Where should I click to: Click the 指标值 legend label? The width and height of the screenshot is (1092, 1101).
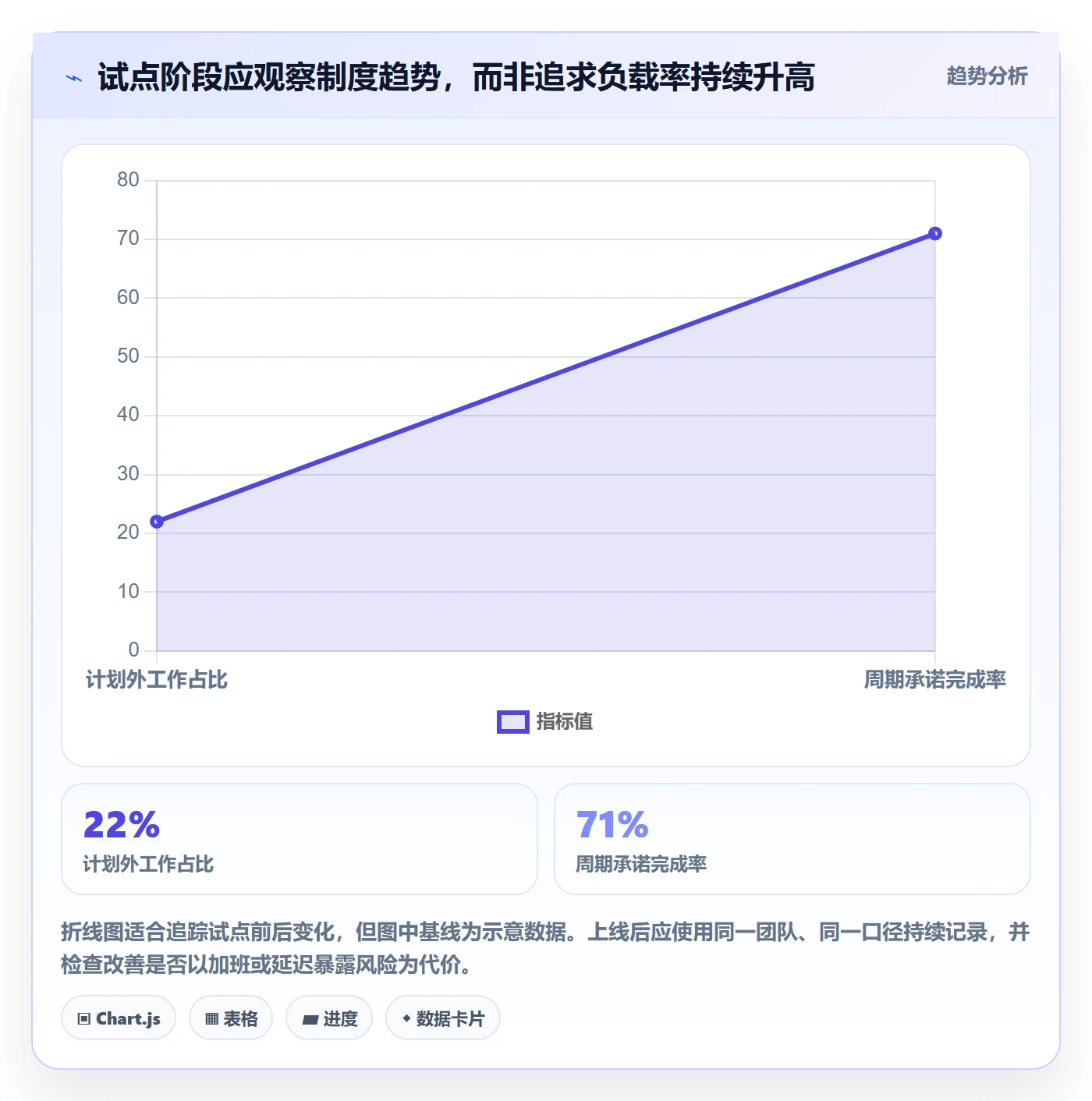565,722
